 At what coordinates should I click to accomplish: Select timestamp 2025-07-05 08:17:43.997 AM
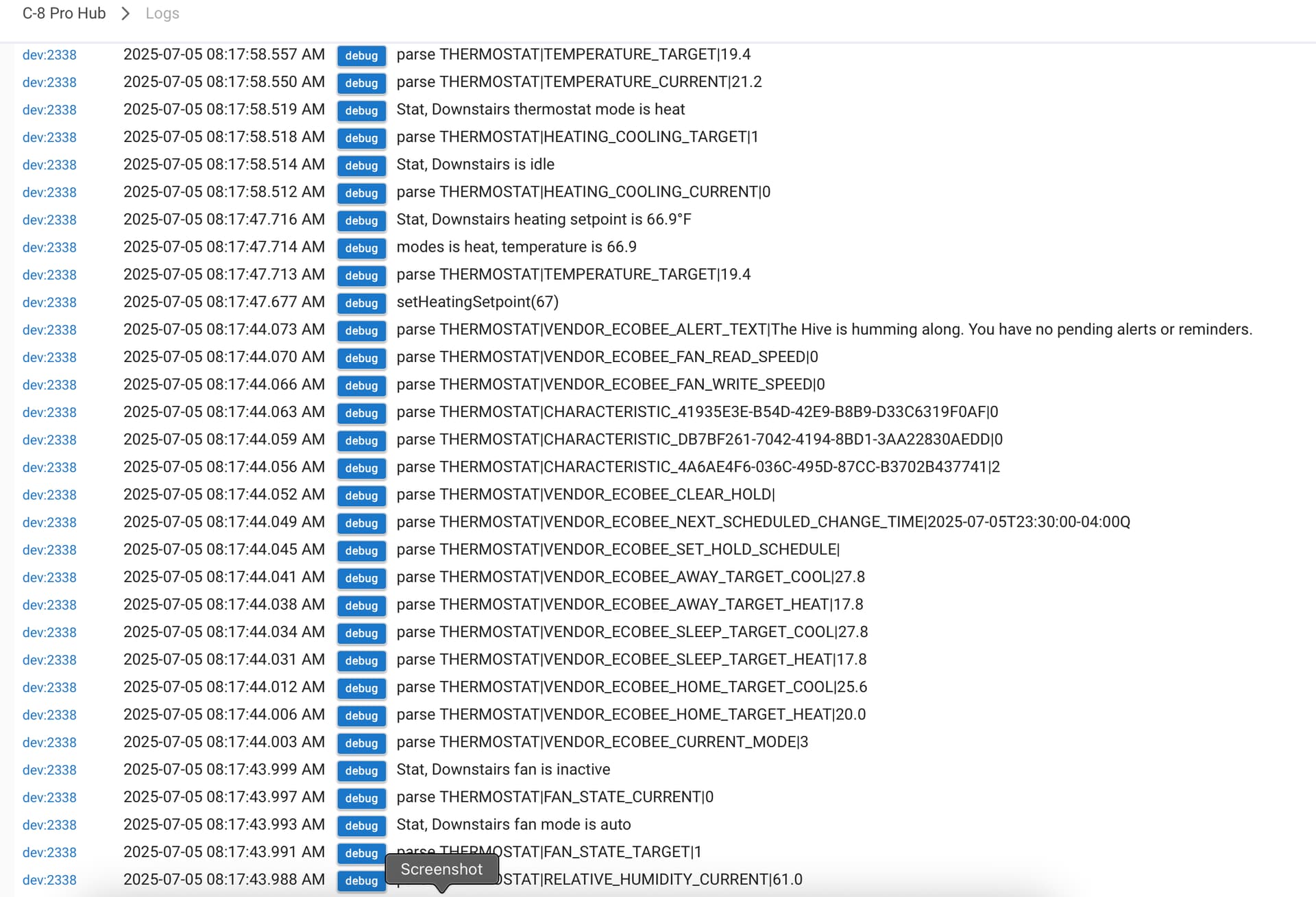click(x=224, y=797)
